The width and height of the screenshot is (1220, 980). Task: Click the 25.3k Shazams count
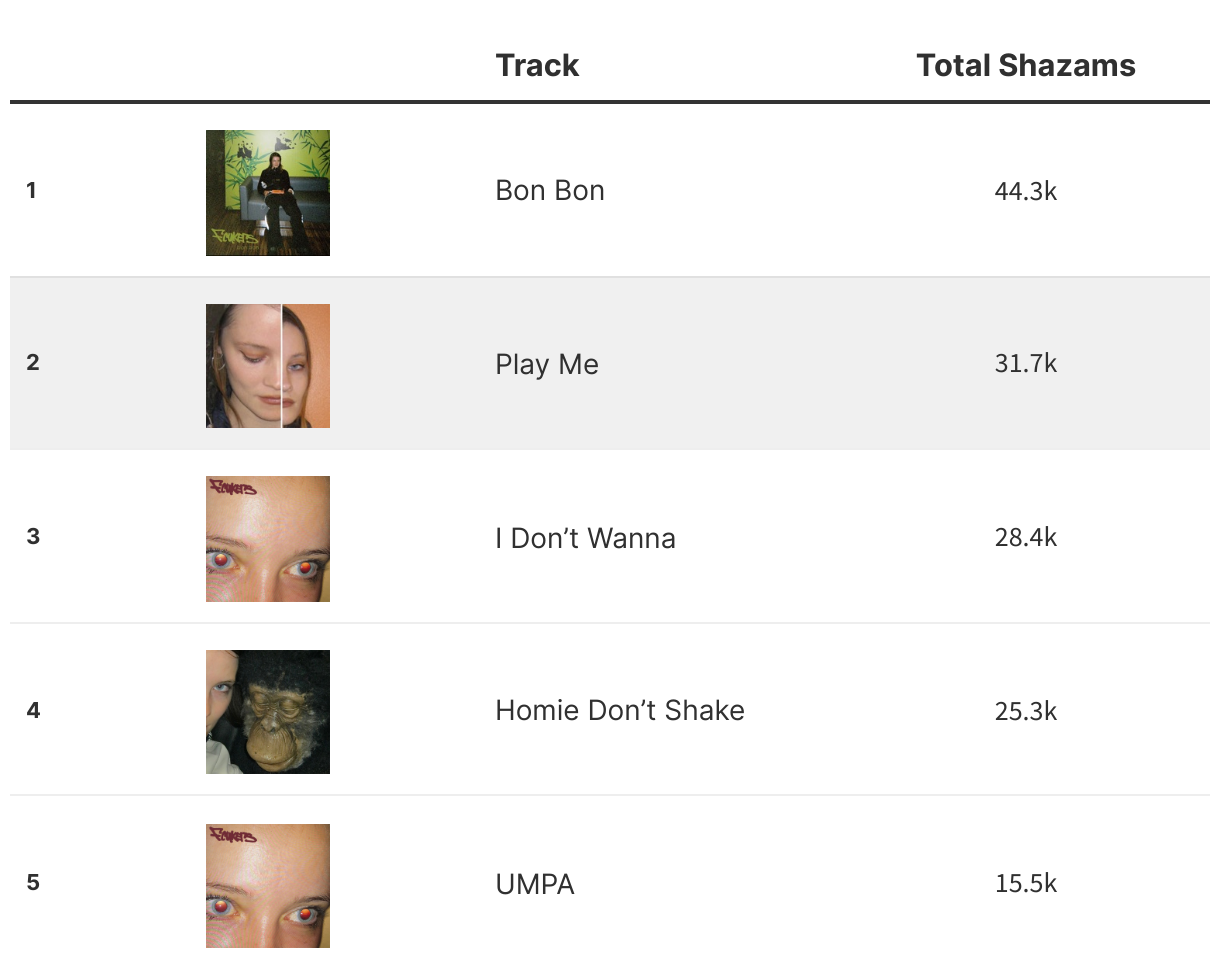1025,710
